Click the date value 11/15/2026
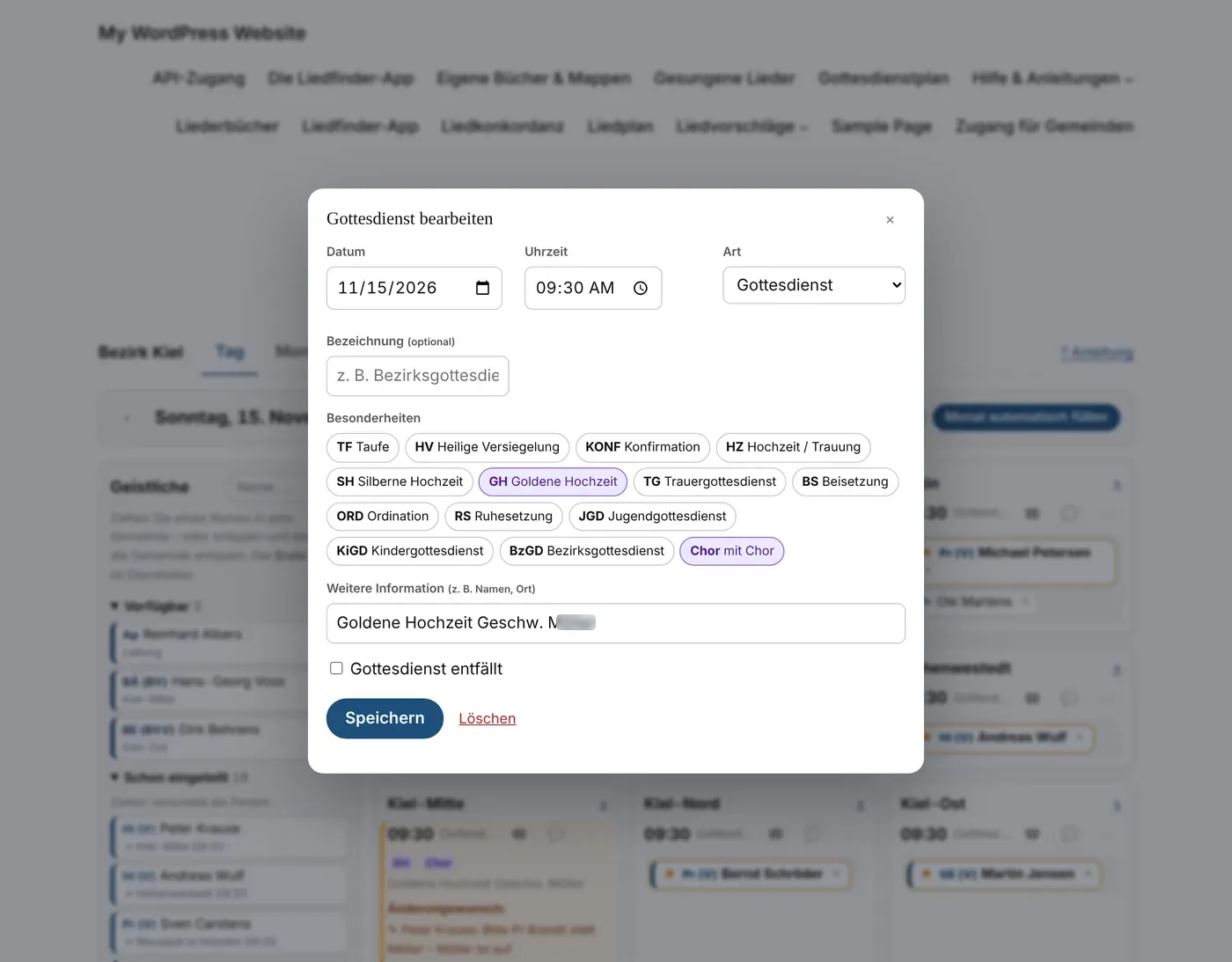Image resolution: width=1232 pixels, height=962 pixels. (387, 288)
